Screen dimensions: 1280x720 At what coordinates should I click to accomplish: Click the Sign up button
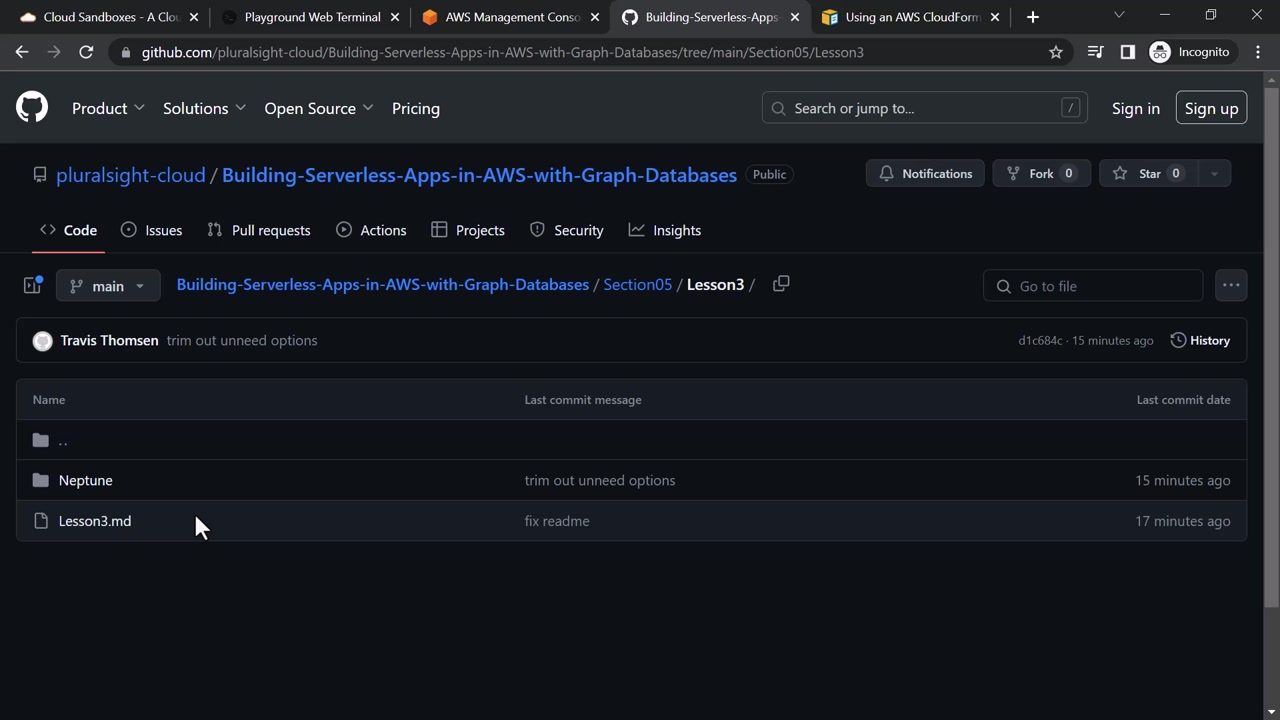point(1211,108)
